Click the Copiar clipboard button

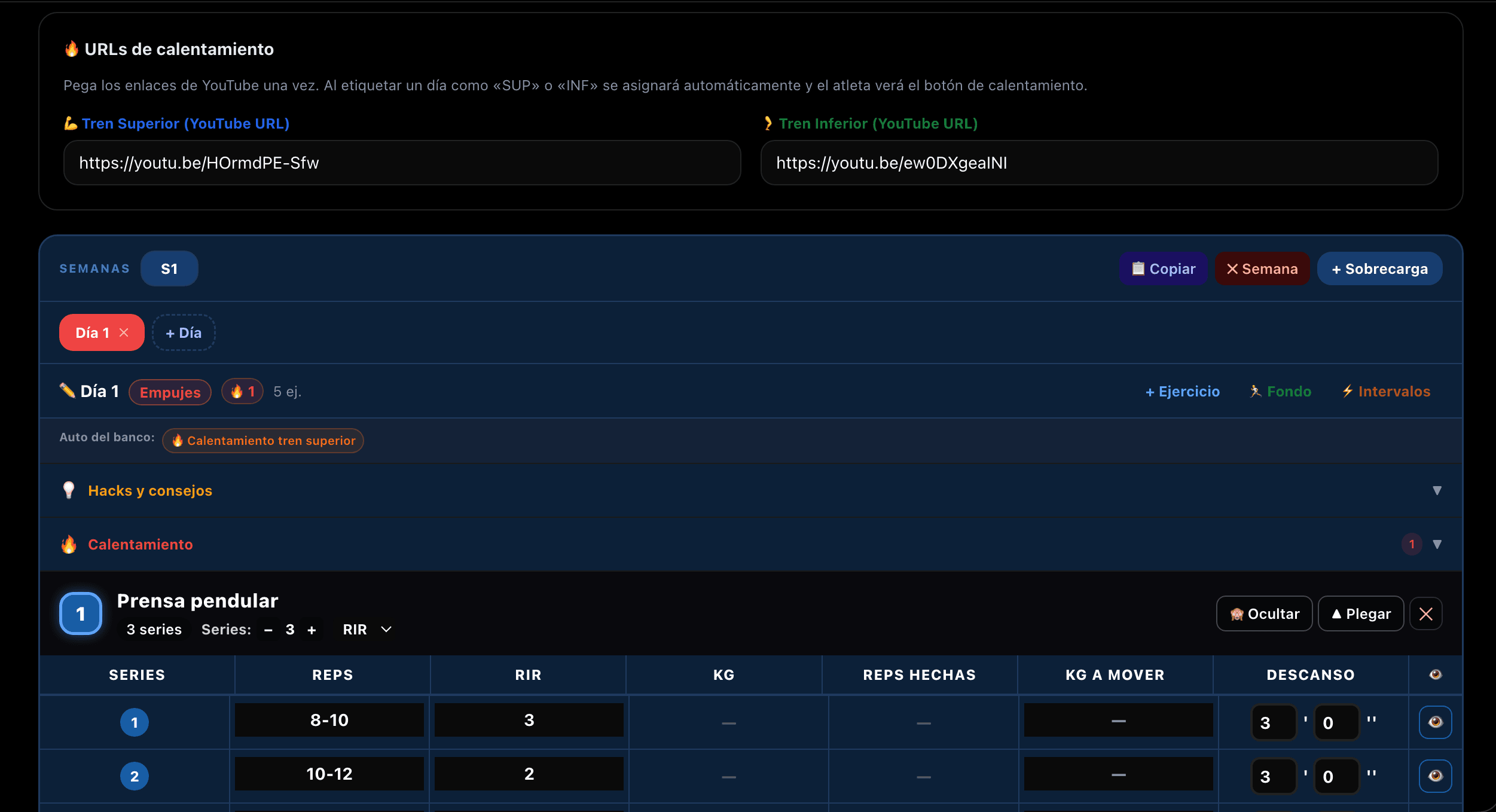pos(1164,268)
